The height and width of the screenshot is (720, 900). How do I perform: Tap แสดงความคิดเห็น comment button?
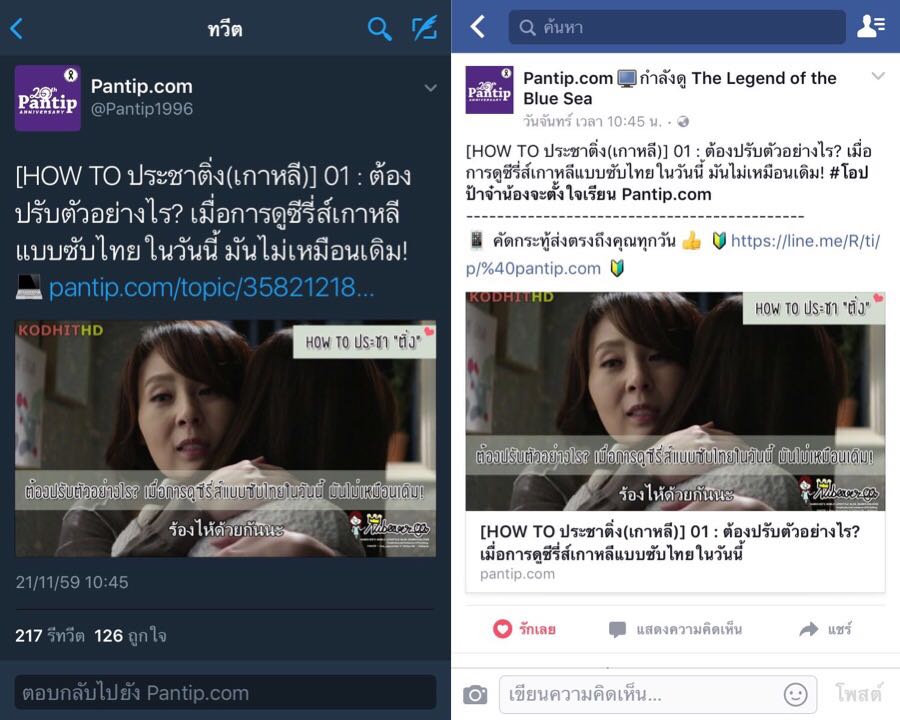[x=676, y=629]
